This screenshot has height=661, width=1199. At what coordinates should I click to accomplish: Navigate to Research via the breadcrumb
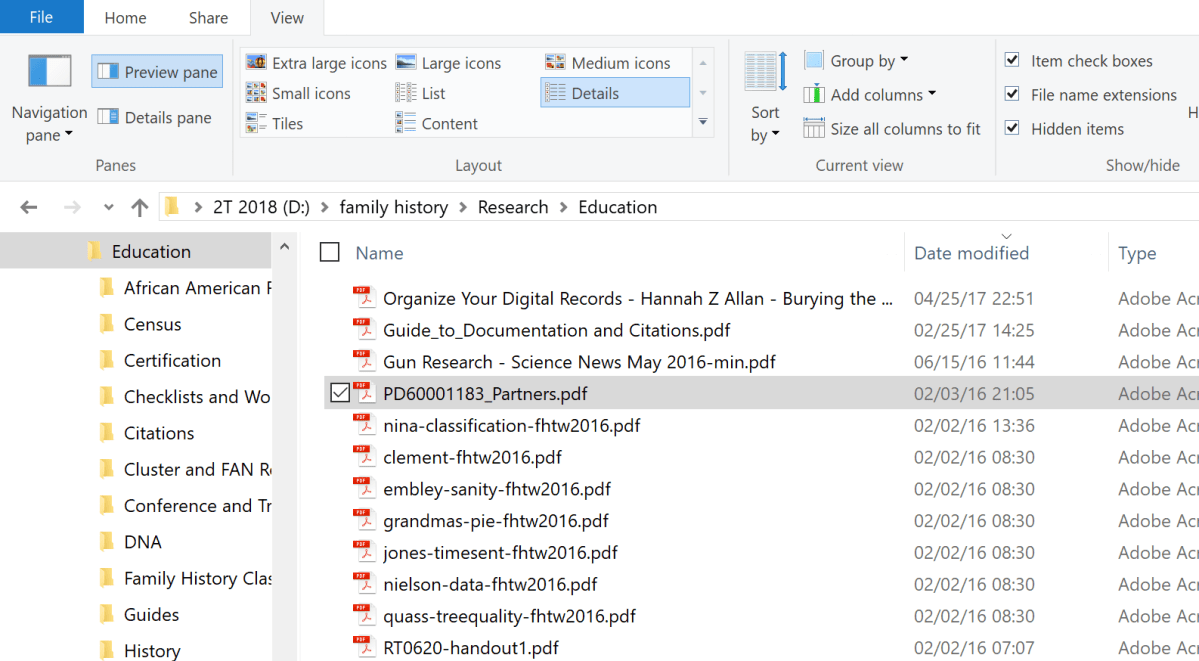[x=513, y=207]
